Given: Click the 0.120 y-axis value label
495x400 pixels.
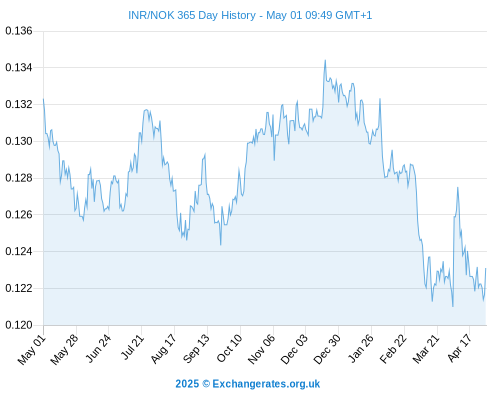Looking at the screenshot, I should pos(19,325).
